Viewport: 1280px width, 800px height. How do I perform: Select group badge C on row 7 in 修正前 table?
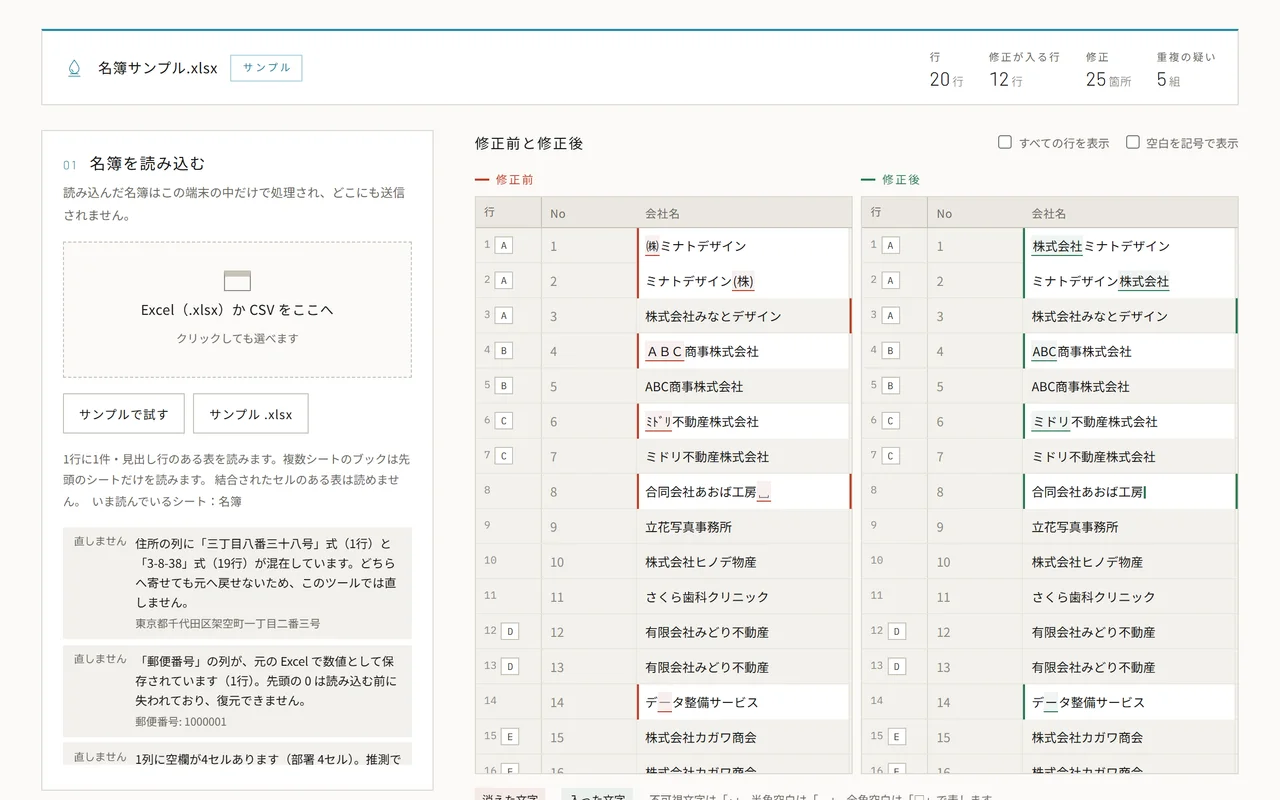point(503,456)
